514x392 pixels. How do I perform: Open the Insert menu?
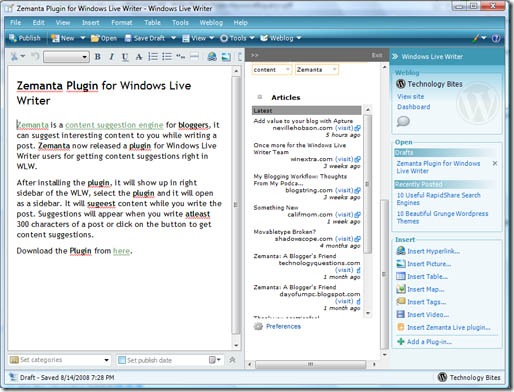[91, 23]
